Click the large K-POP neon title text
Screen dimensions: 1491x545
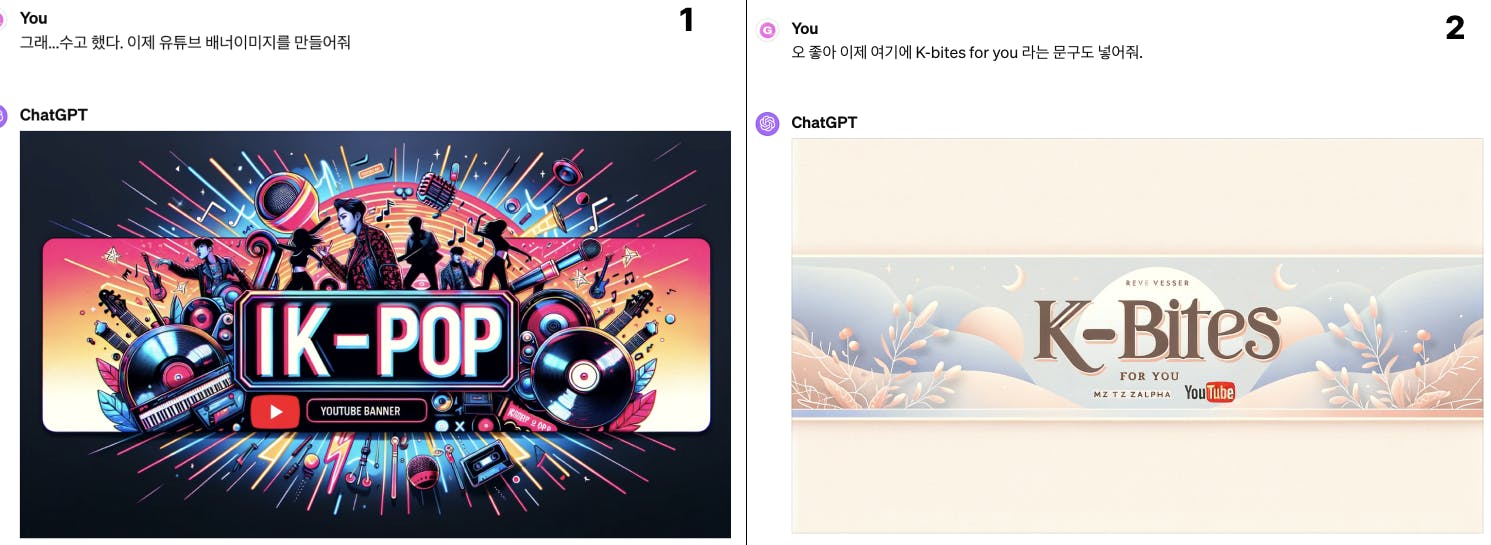tap(376, 338)
